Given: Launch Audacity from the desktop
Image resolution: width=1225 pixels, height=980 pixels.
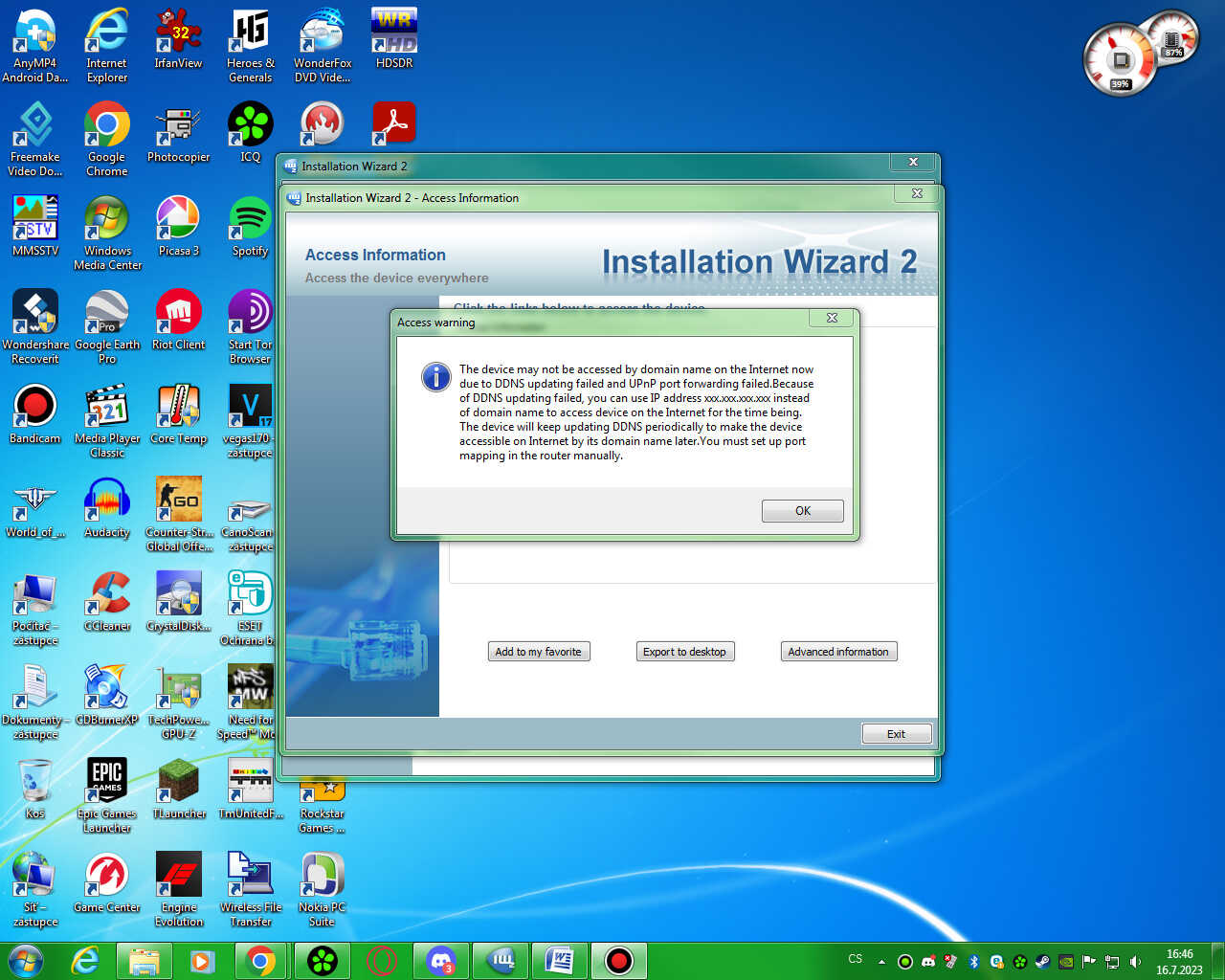Looking at the screenshot, I should click(x=106, y=507).
